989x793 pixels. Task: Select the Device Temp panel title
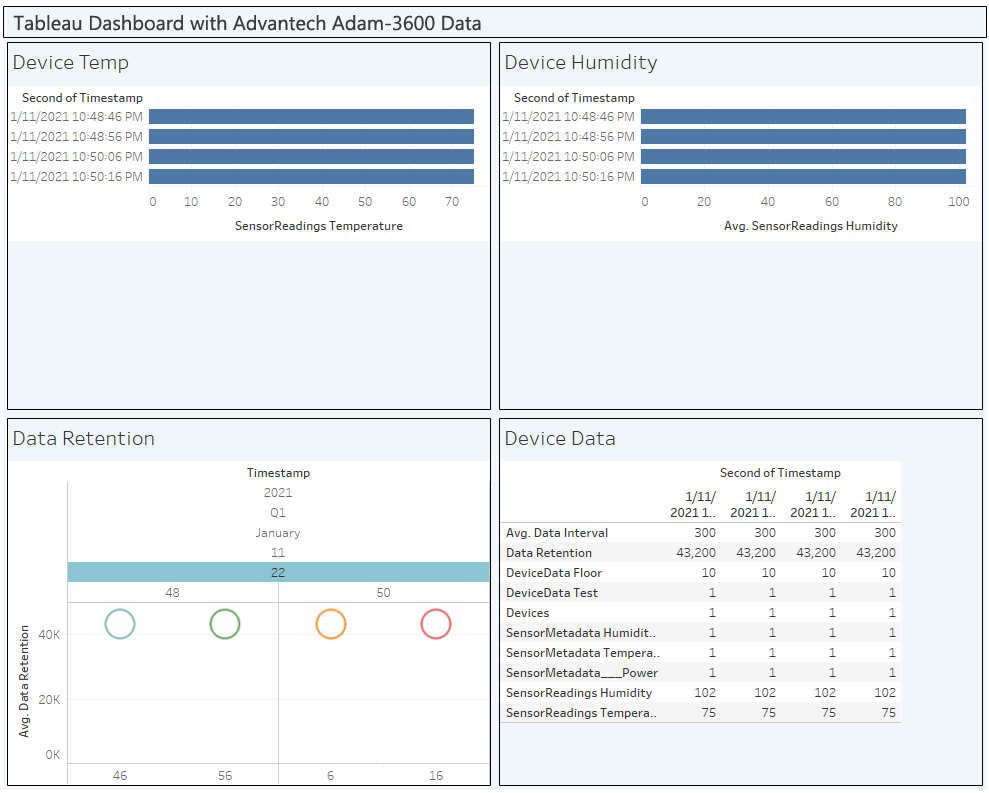71,62
